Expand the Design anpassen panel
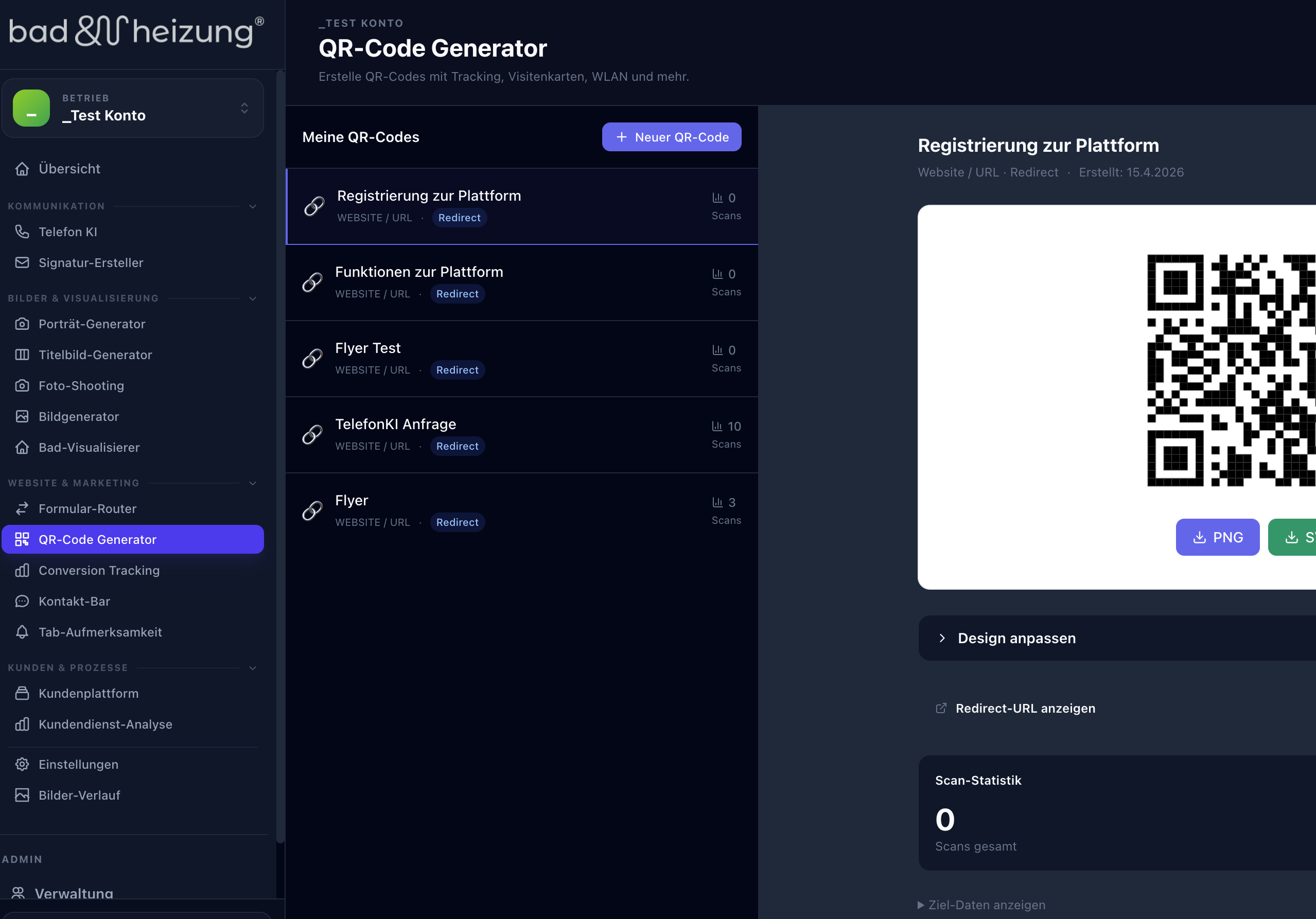Image resolution: width=1316 pixels, height=919 pixels. tap(1117, 638)
